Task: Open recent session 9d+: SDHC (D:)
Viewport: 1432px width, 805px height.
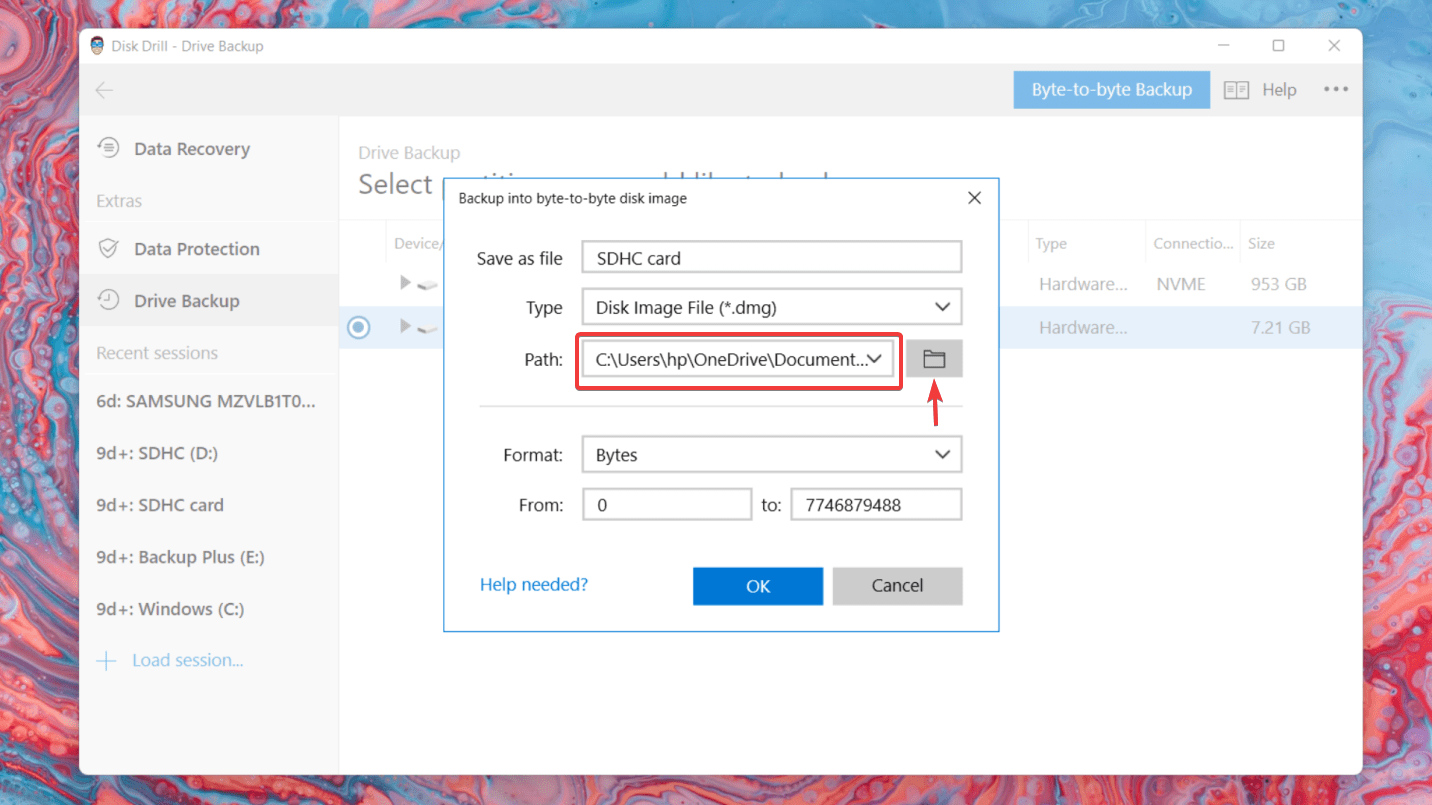Action: [x=157, y=453]
